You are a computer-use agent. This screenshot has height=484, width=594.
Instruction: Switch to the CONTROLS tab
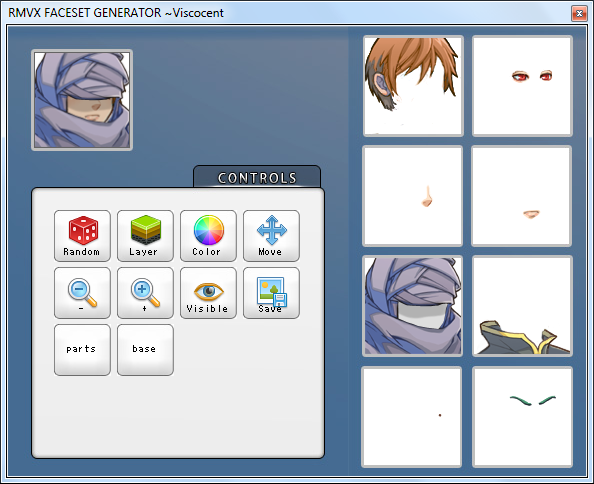pos(257,177)
